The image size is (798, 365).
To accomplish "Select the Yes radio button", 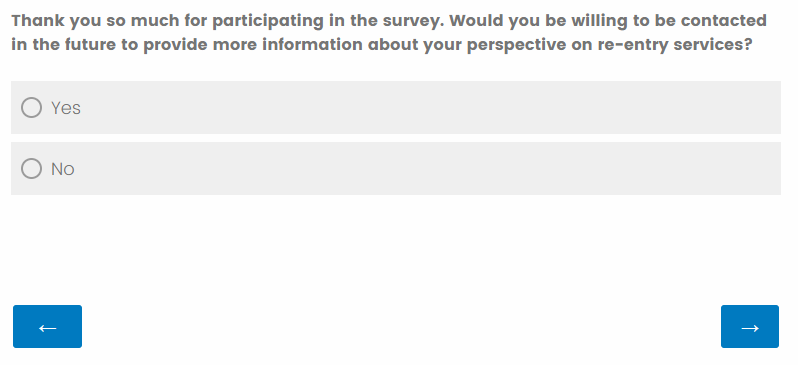I will click(x=32, y=107).
